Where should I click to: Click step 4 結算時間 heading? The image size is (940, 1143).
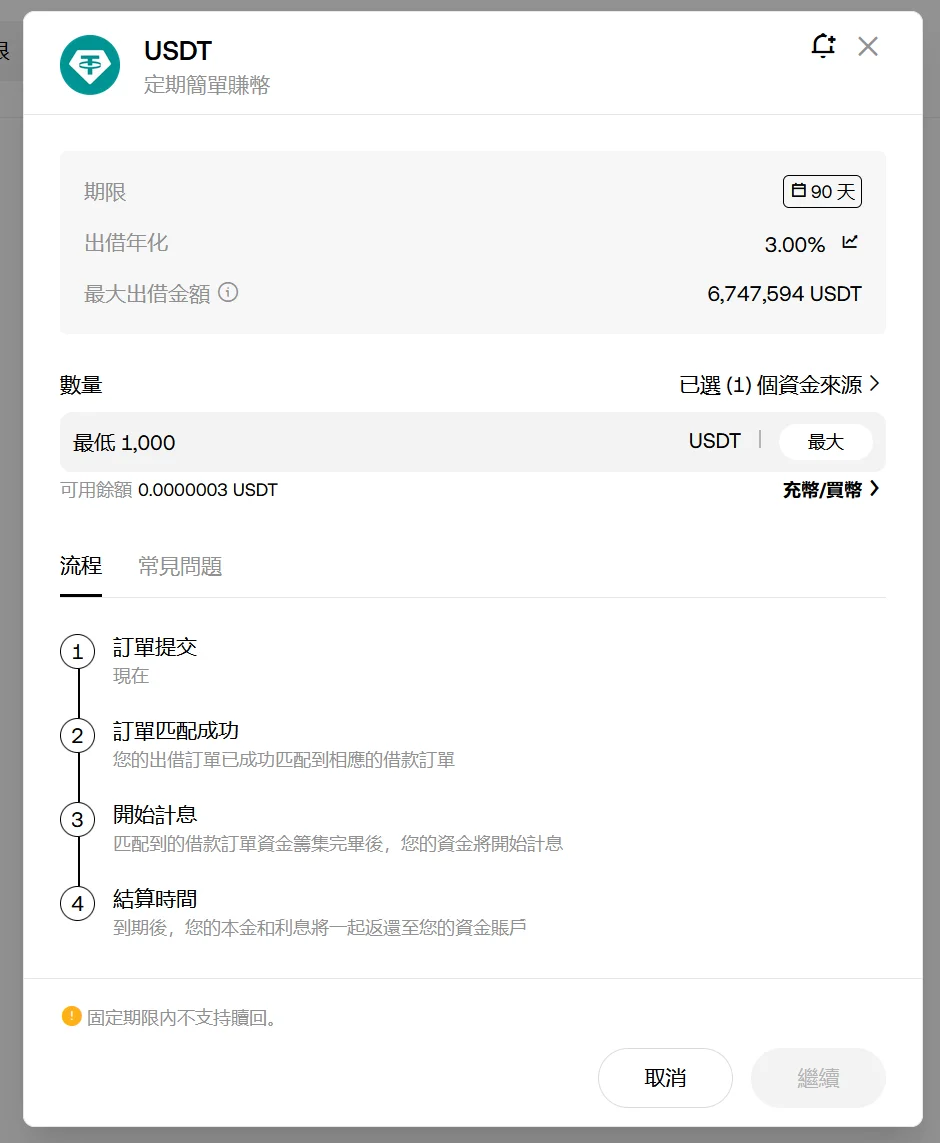(x=154, y=898)
